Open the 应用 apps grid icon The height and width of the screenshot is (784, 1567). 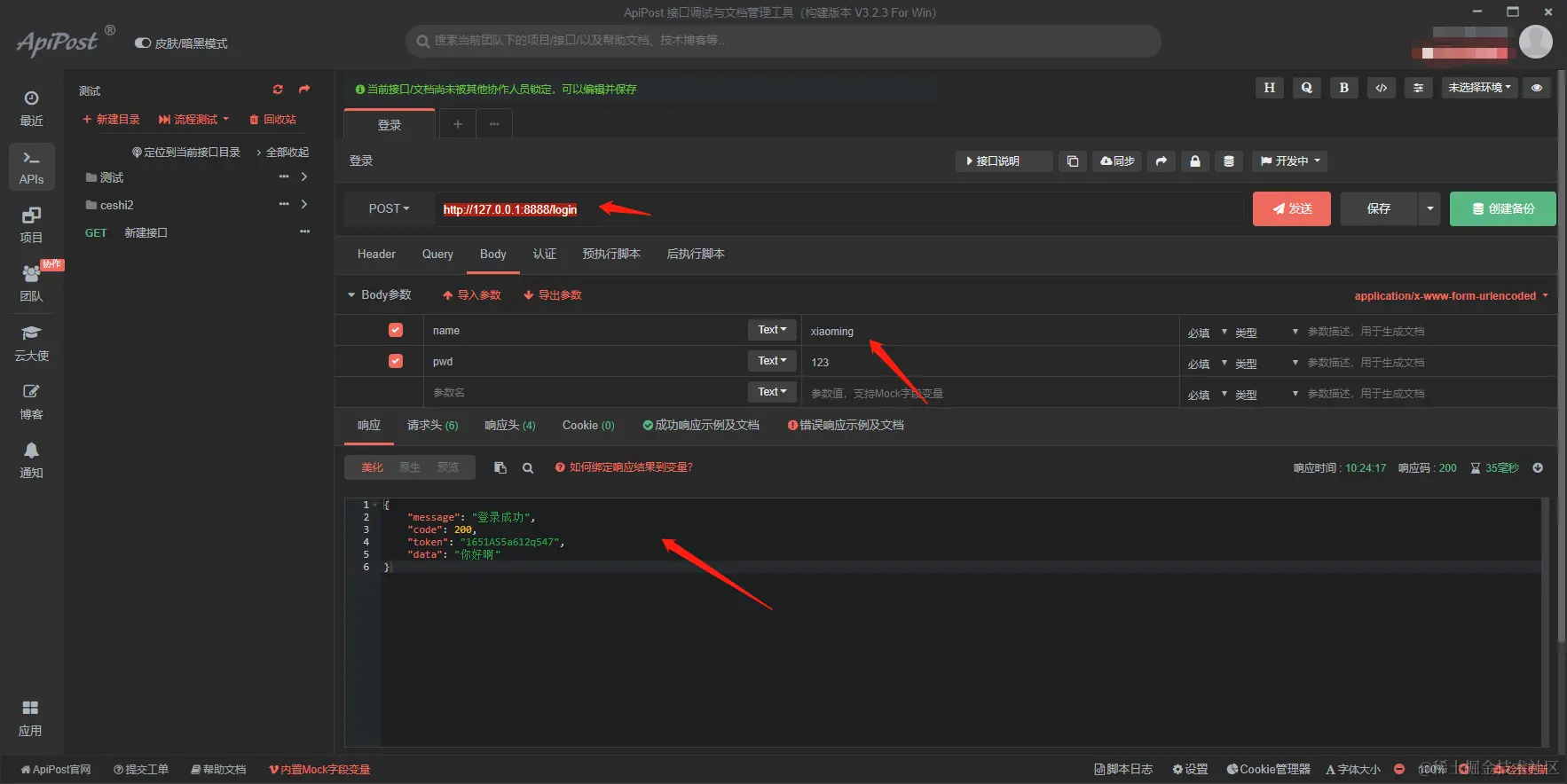(x=30, y=718)
